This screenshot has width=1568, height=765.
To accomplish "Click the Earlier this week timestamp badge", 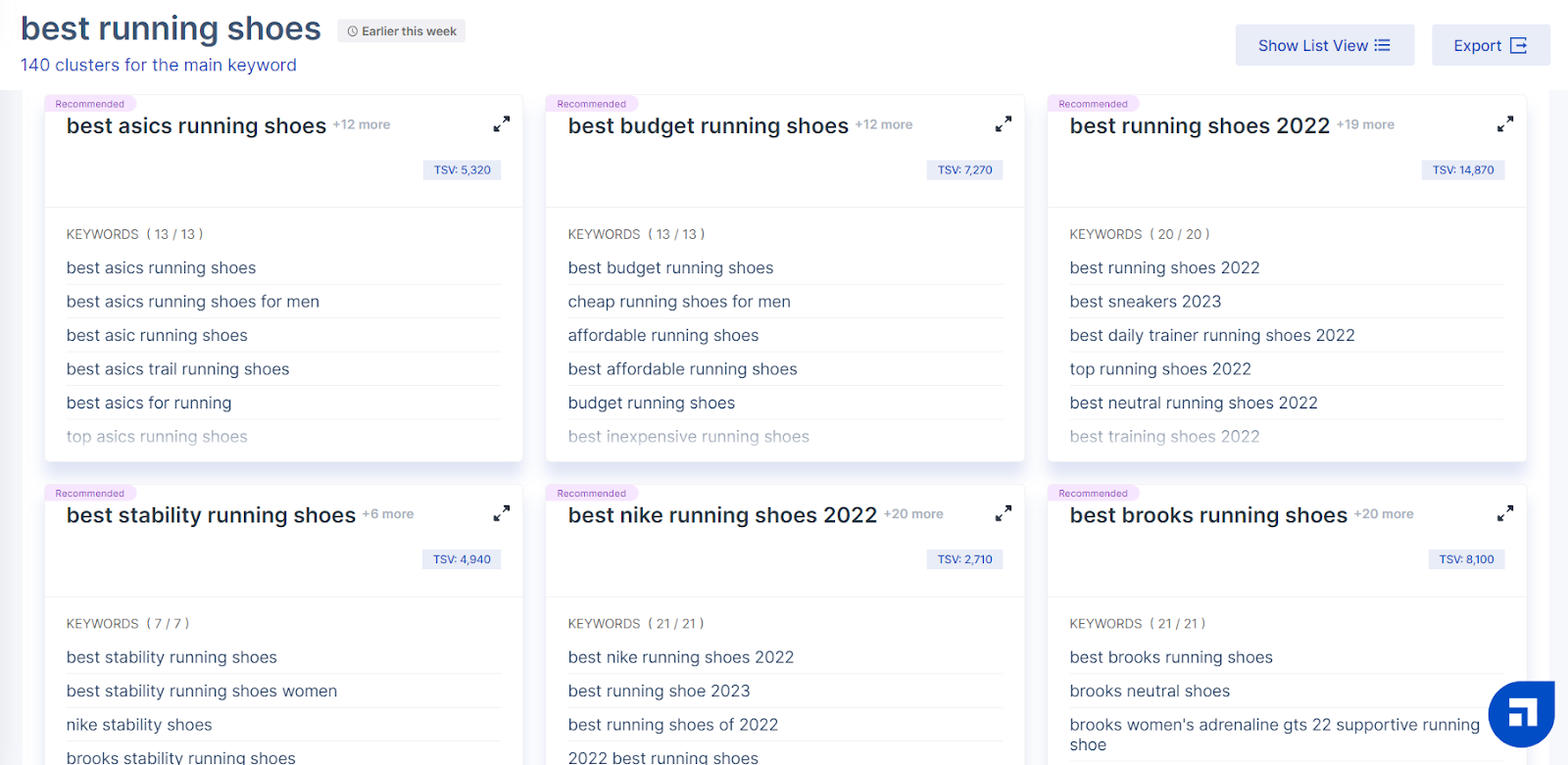I will [x=402, y=31].
